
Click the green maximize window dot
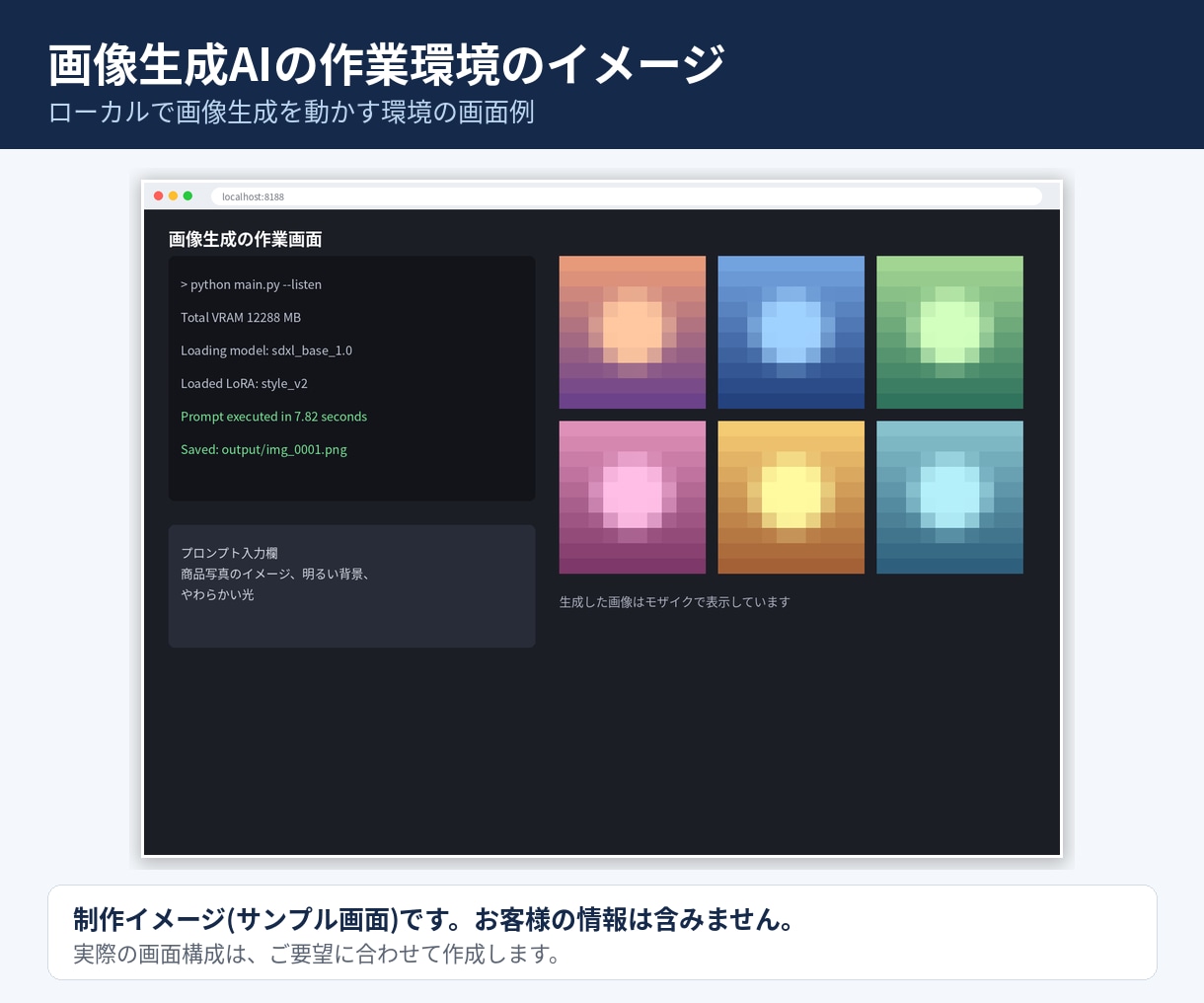(x=188, y=196)
